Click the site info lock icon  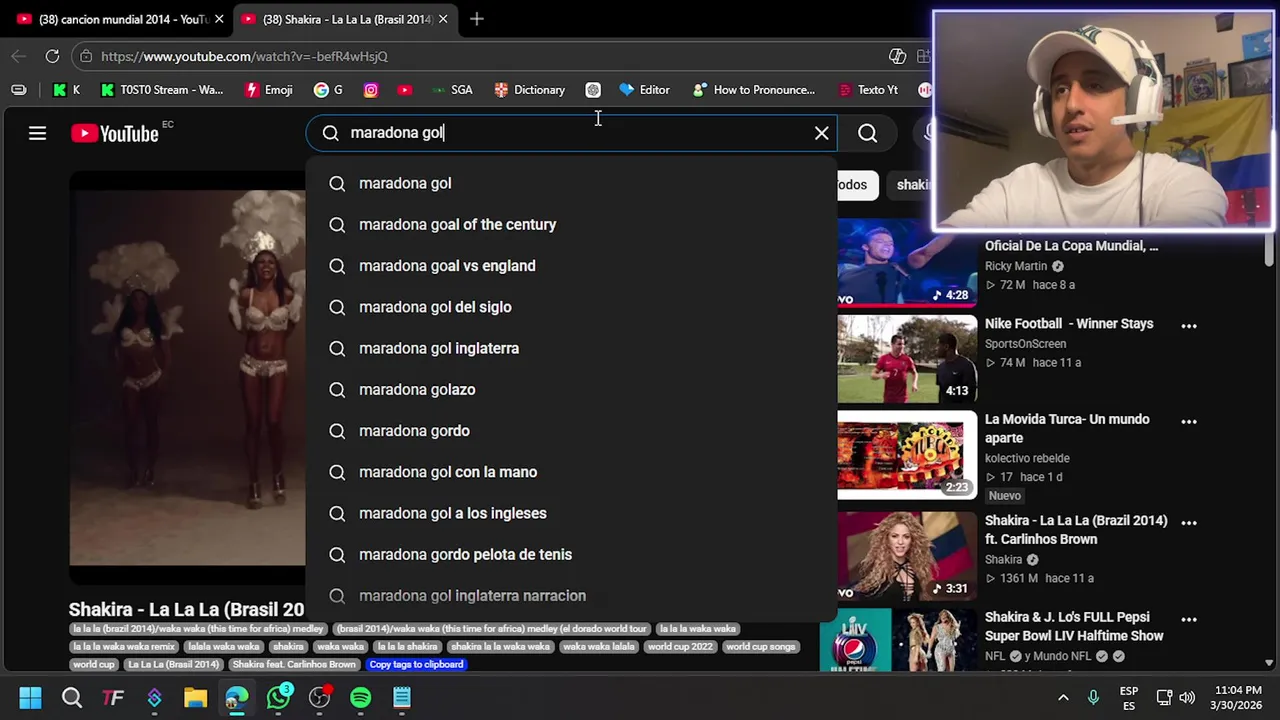(x=86, y=56)
